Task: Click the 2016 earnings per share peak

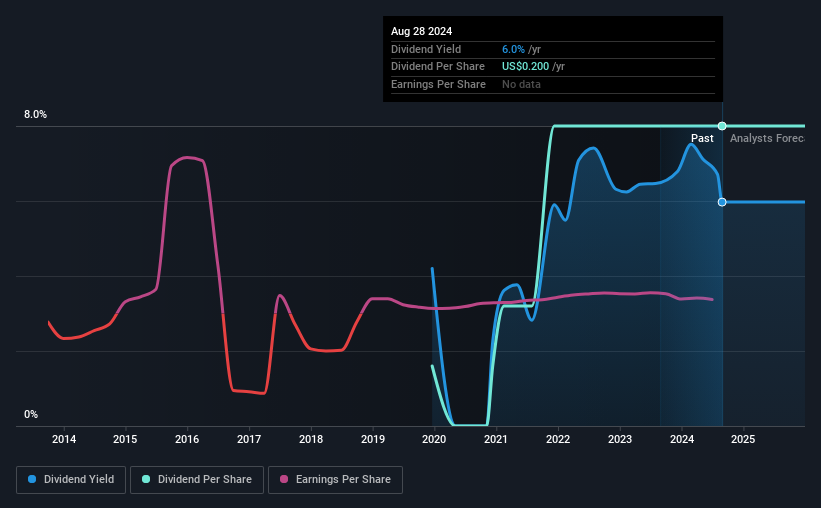Action: tap(187, 157)
